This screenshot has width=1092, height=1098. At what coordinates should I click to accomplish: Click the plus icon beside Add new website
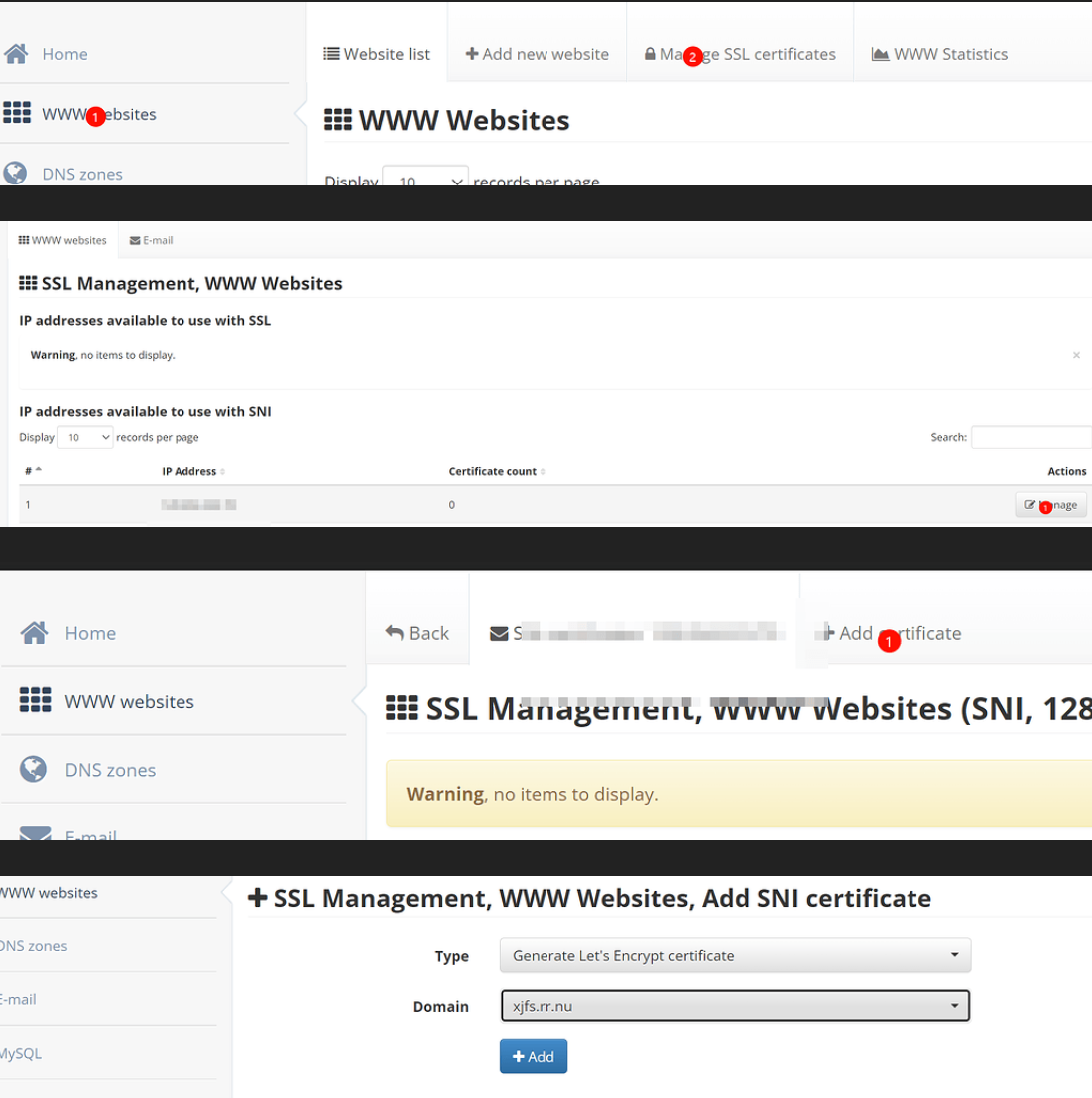click(x=472, y=54)
